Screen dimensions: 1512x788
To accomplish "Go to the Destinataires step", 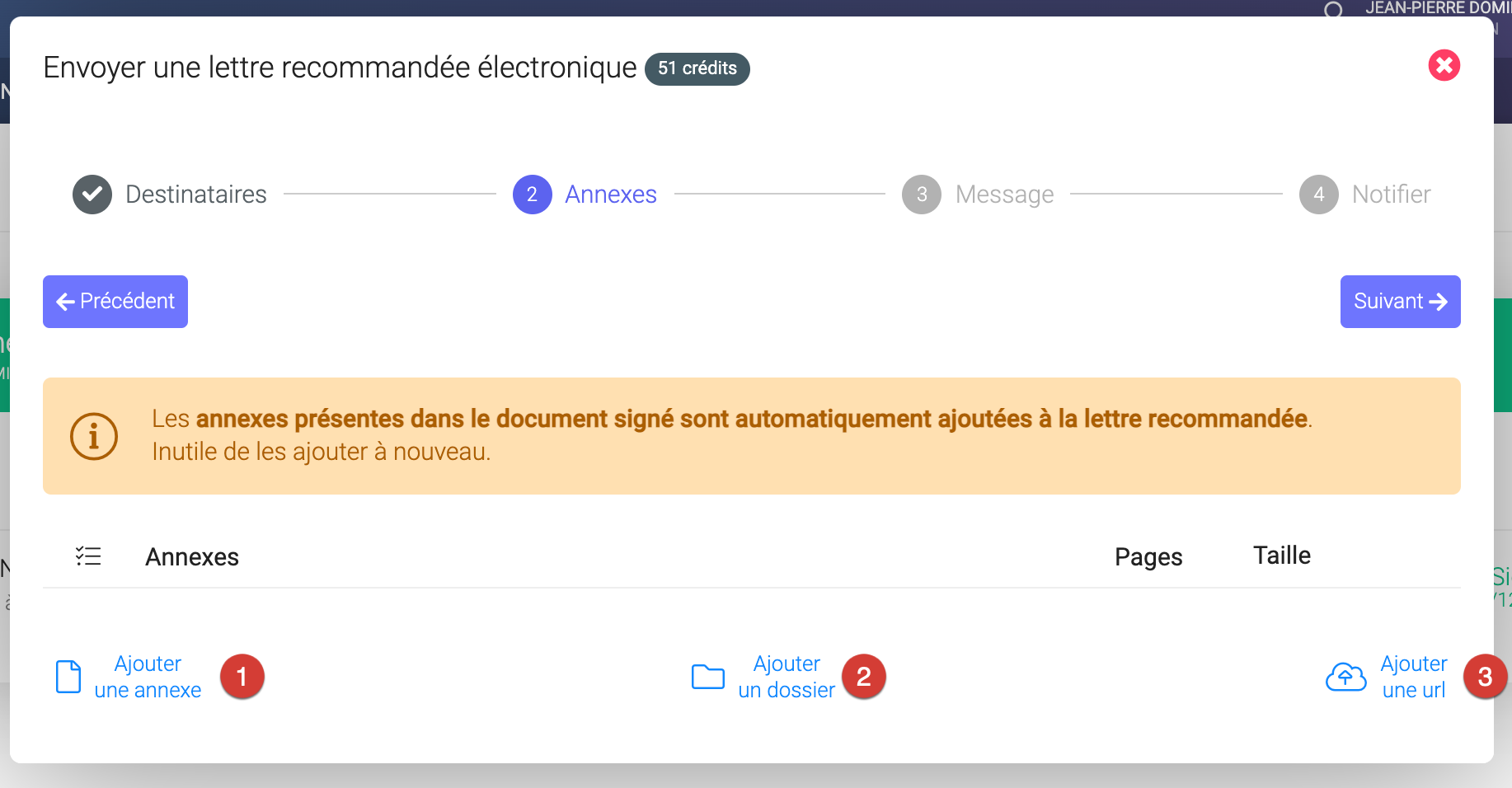I will point(196,195).
